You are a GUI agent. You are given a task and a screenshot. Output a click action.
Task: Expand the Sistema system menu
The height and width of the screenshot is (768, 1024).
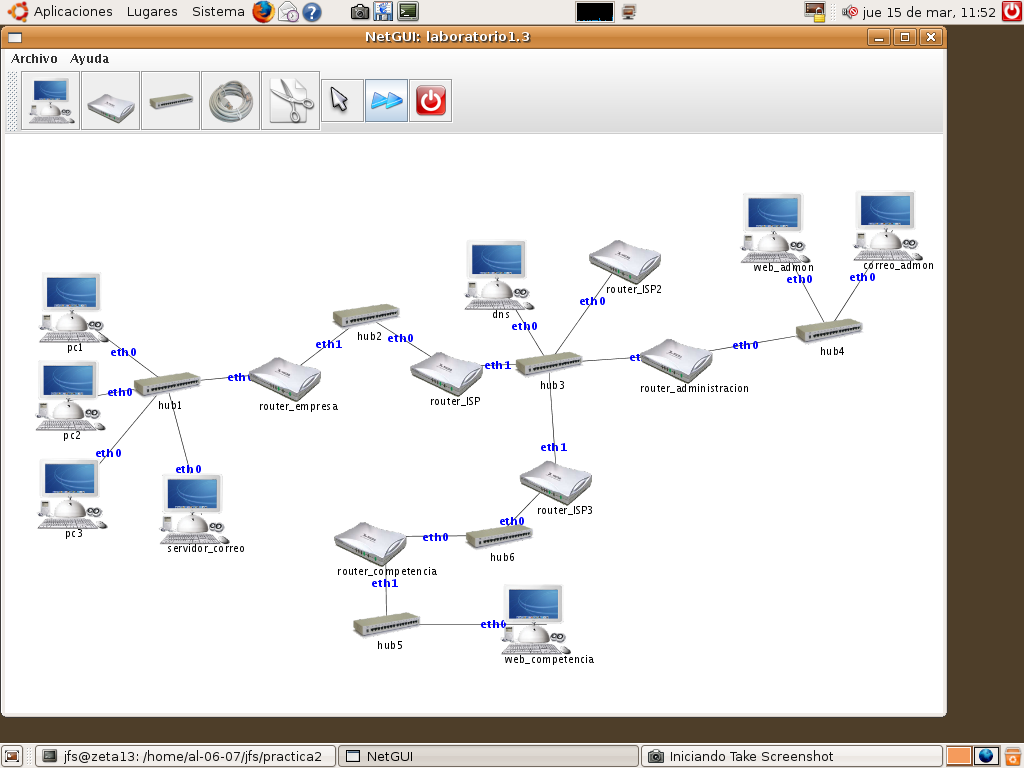(x=217, y=12)
